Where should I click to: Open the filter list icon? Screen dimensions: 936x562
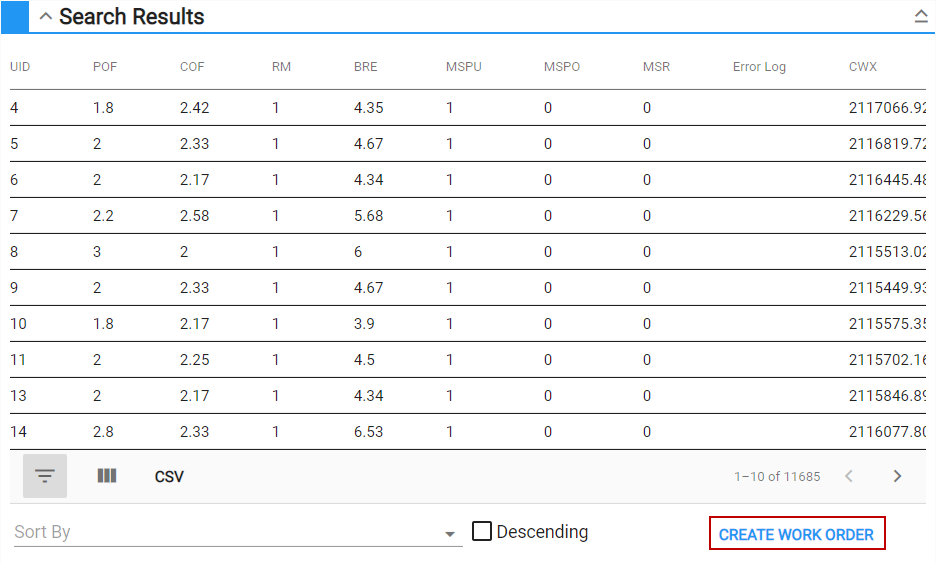[x=45, y=476]
